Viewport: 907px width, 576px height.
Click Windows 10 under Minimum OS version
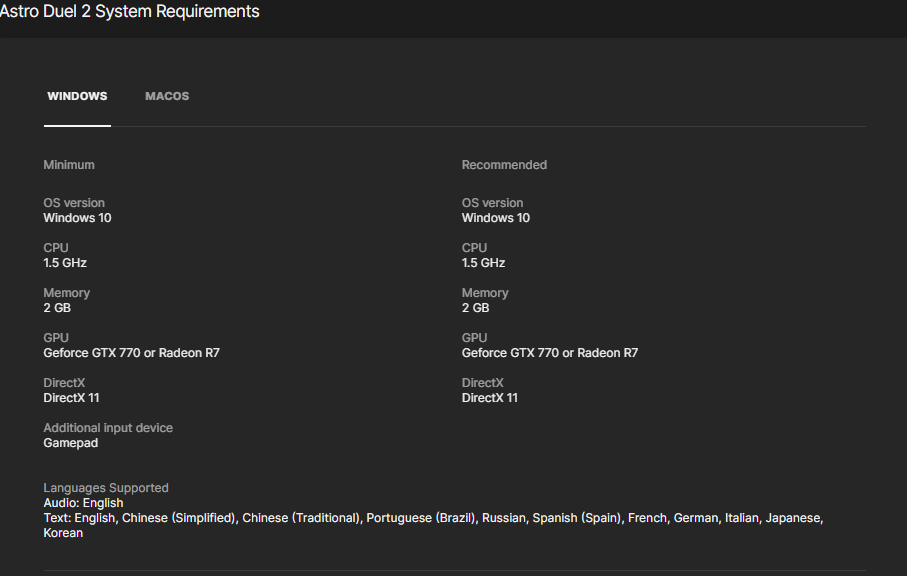pos(77,218)
